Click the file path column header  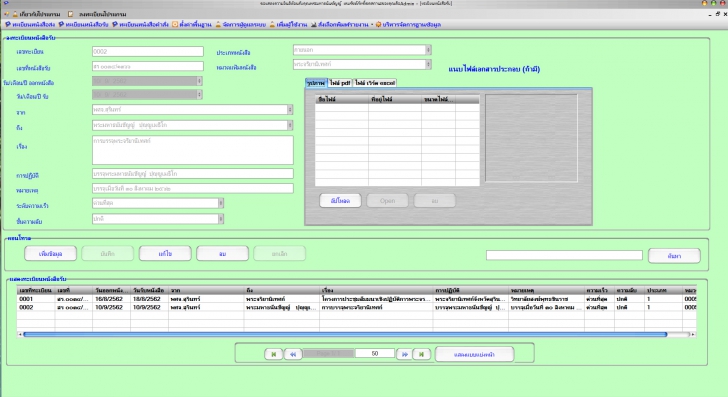(x=395, y=99)
